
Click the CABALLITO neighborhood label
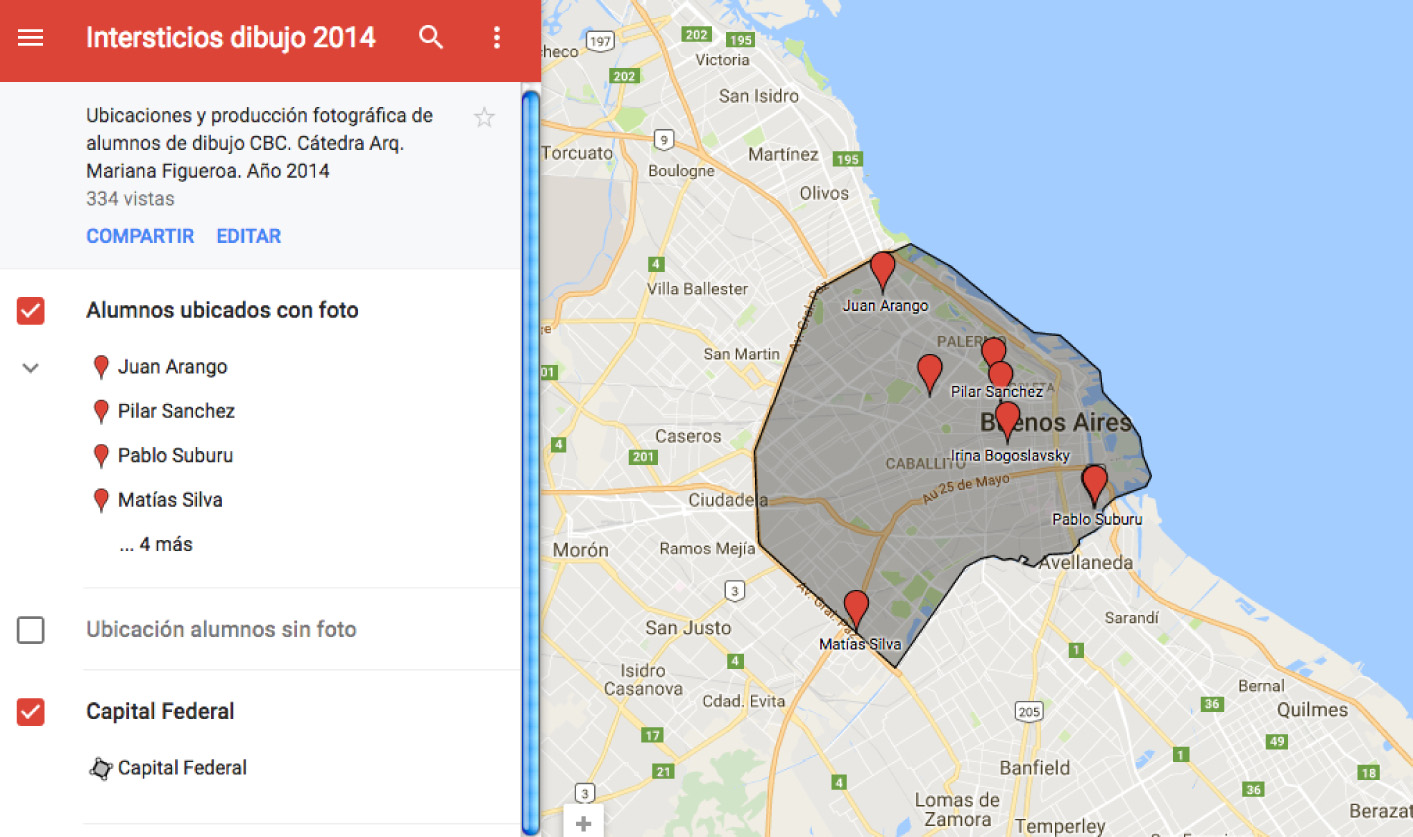925,464
